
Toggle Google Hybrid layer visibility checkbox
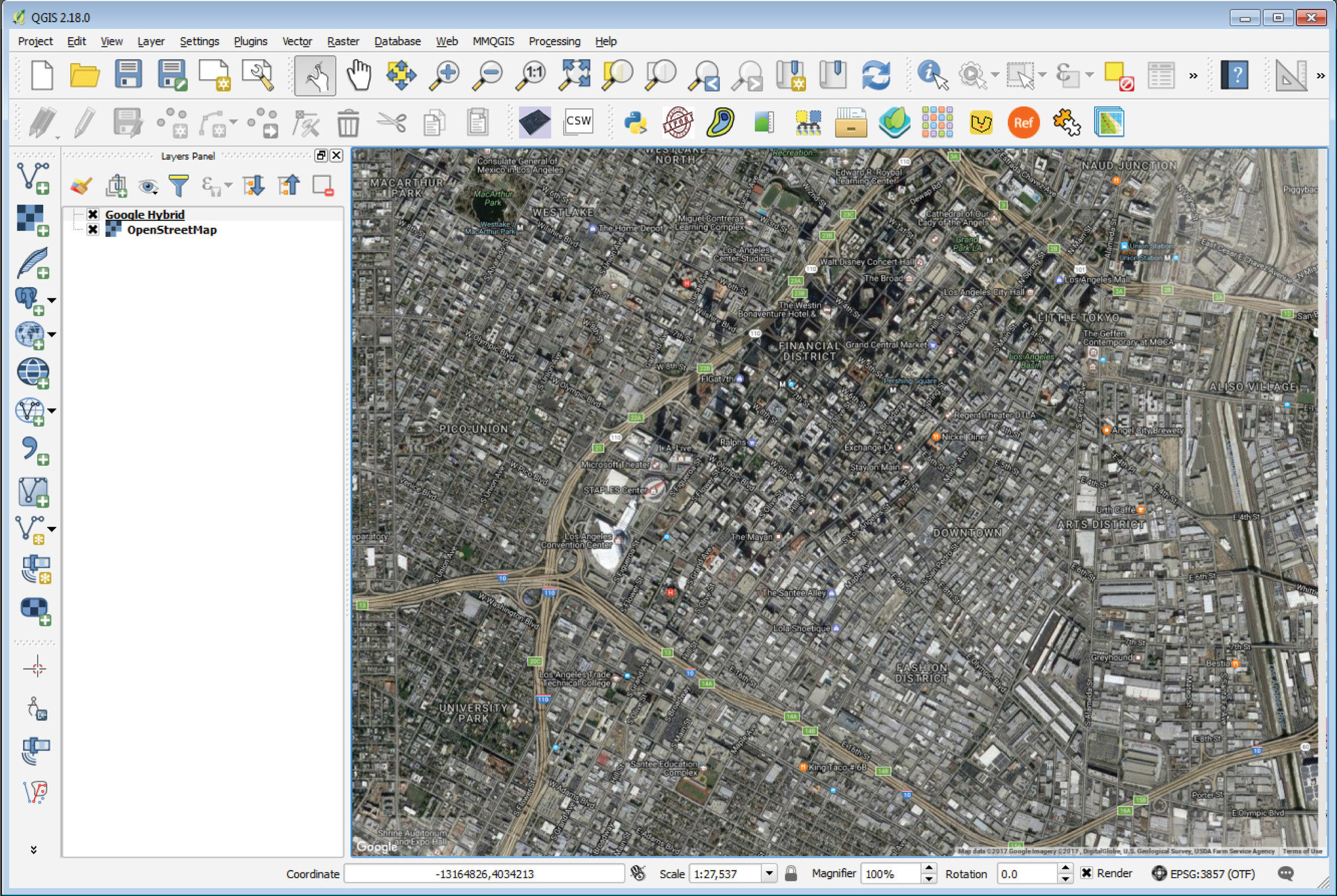point(93,214)
